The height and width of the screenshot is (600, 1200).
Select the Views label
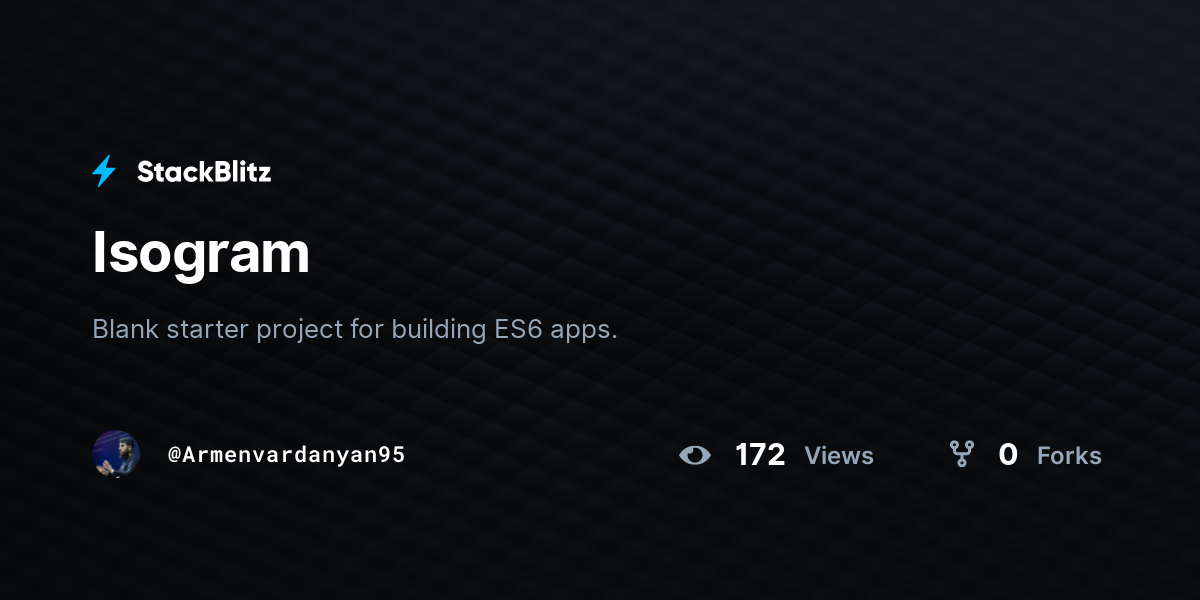pyautogui.click(x=839, y=456)
